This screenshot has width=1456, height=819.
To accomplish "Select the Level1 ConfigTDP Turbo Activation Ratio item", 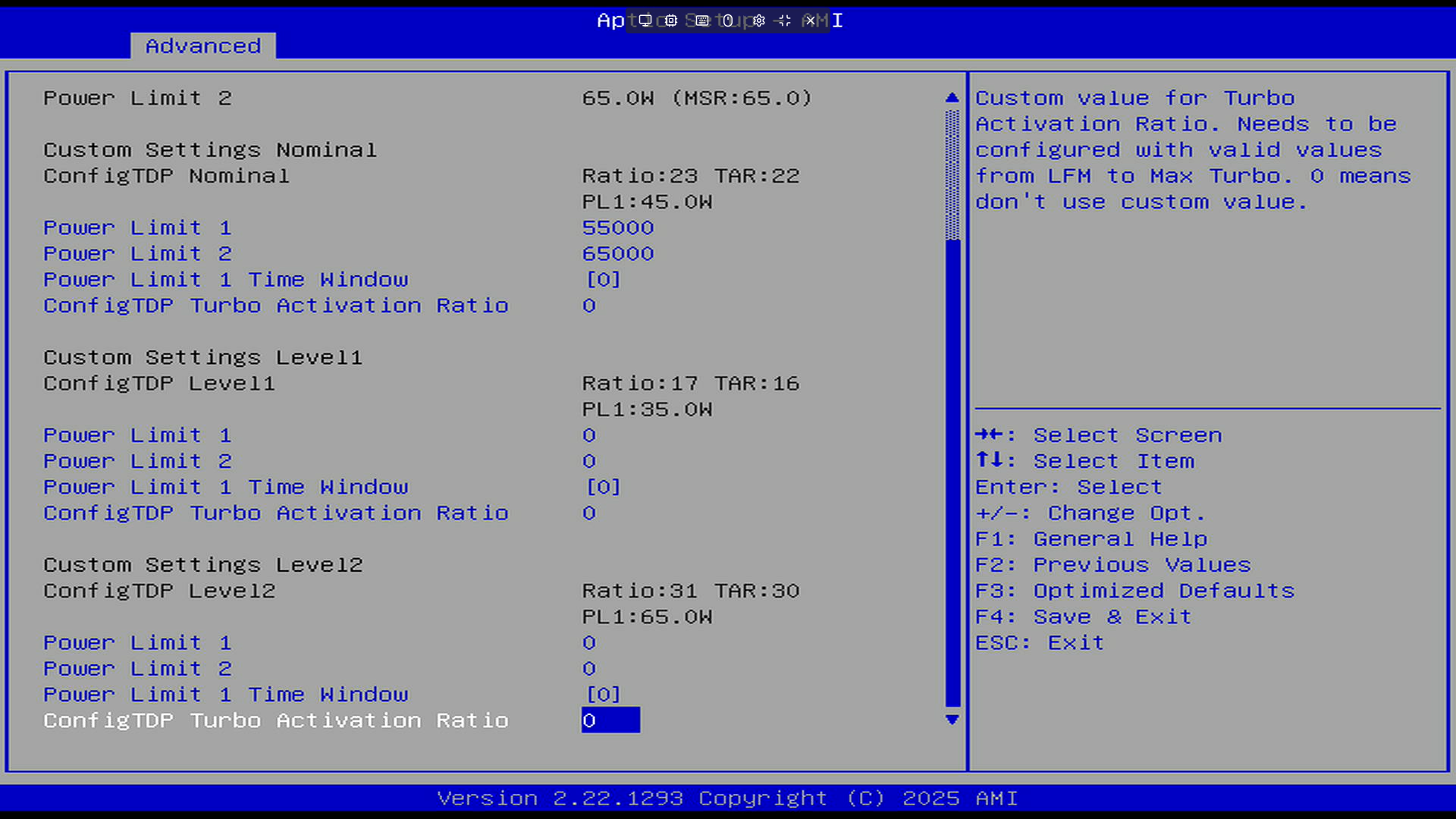I will [275, 513].
